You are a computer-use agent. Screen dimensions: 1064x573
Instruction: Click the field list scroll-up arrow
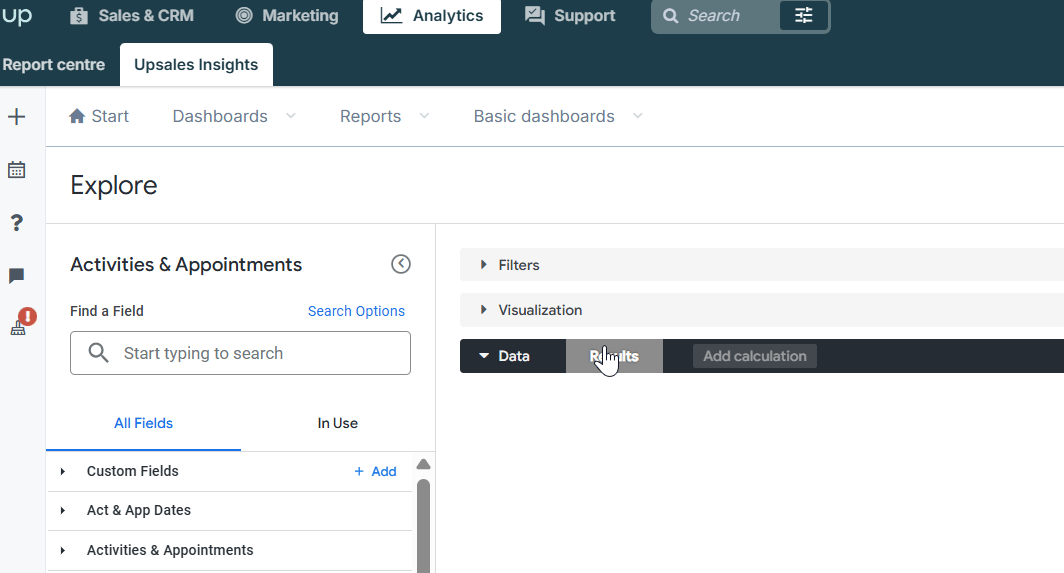click(423, 464)
